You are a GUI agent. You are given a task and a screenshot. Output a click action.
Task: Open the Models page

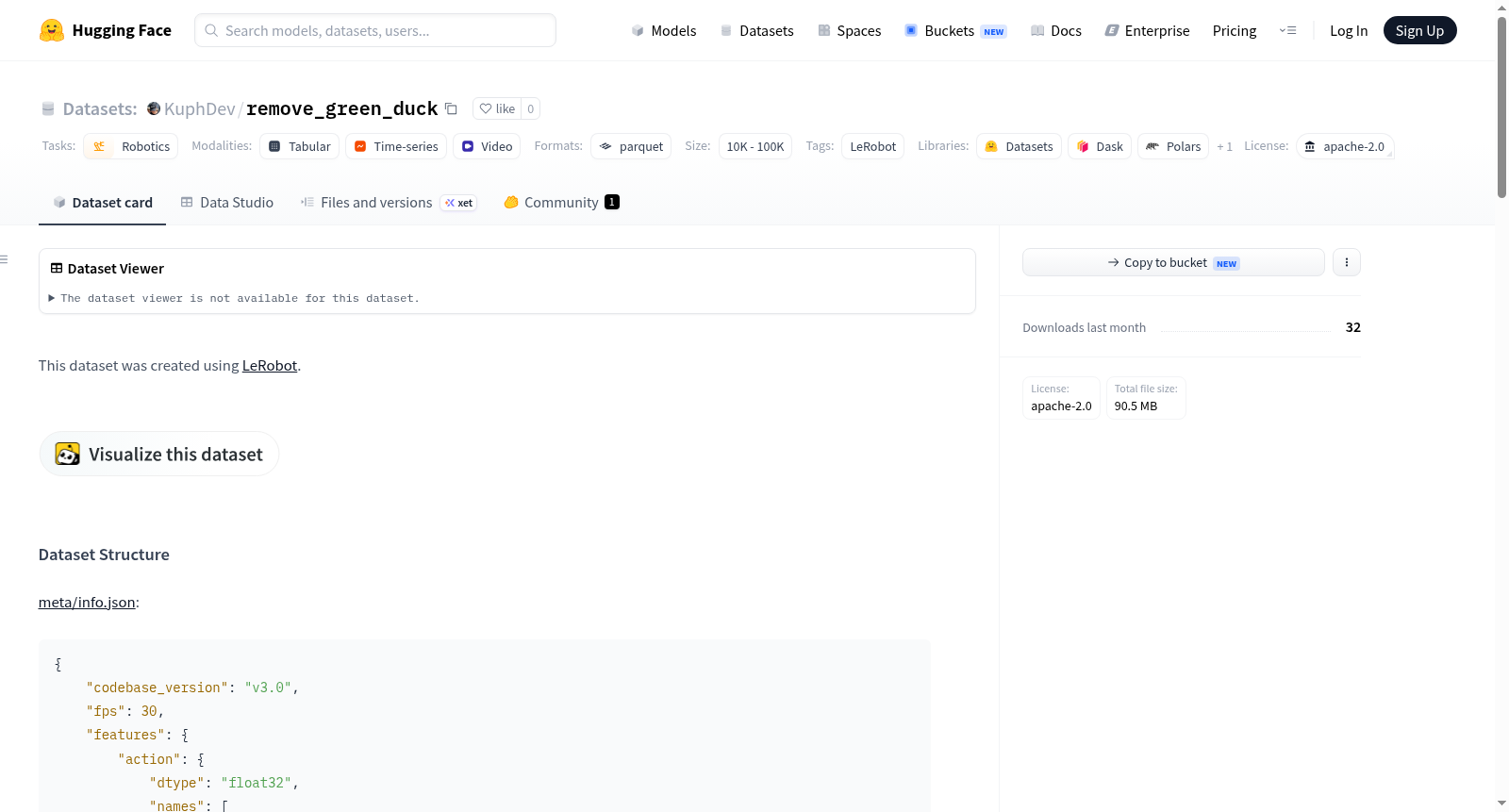[x=664, y=30]
